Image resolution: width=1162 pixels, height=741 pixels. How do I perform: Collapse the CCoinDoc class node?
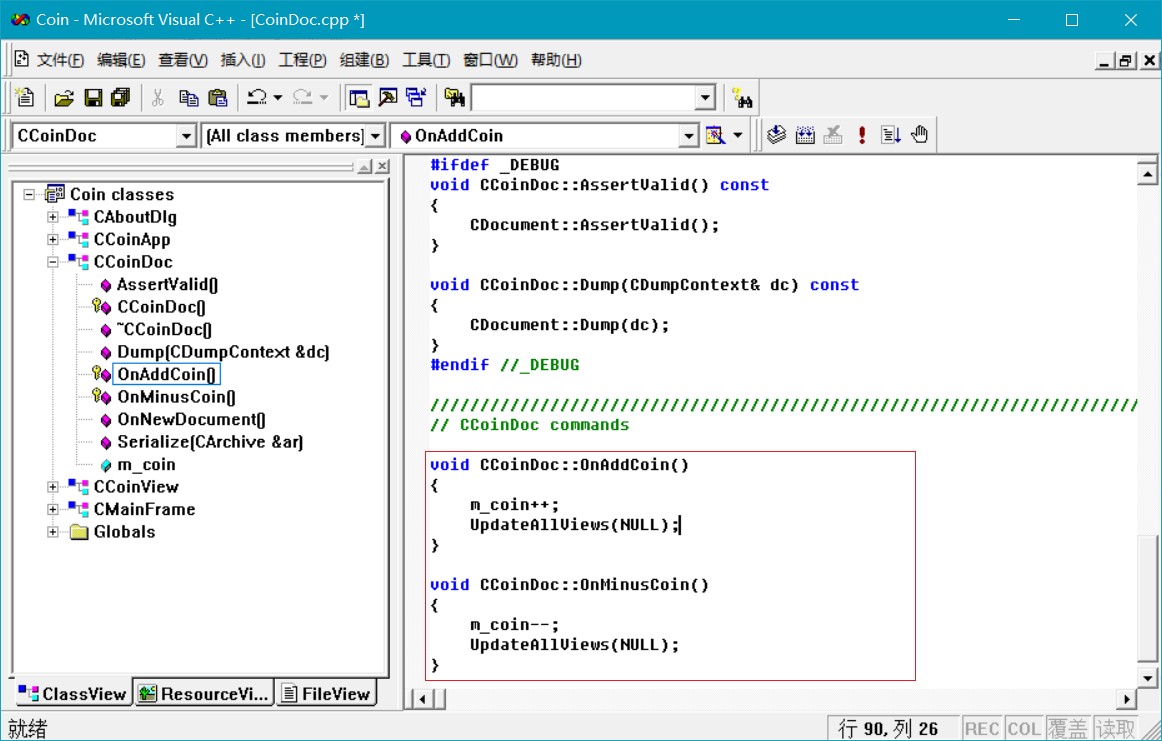[53, 262]
